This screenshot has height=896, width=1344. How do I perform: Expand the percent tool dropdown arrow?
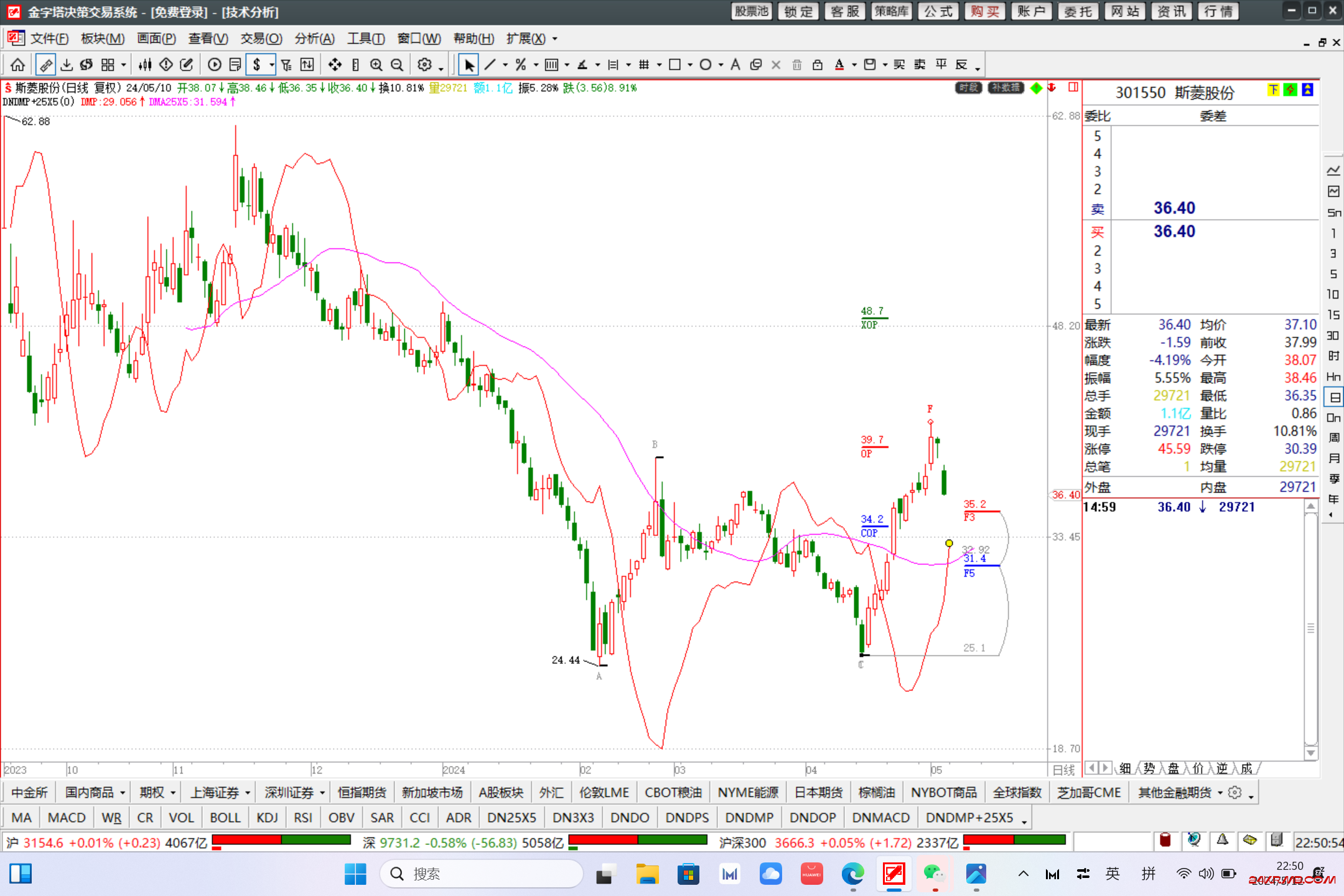point(536,65)
